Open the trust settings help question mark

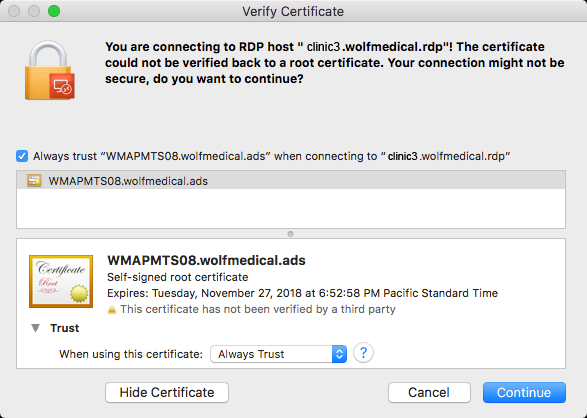pos(363,353)
